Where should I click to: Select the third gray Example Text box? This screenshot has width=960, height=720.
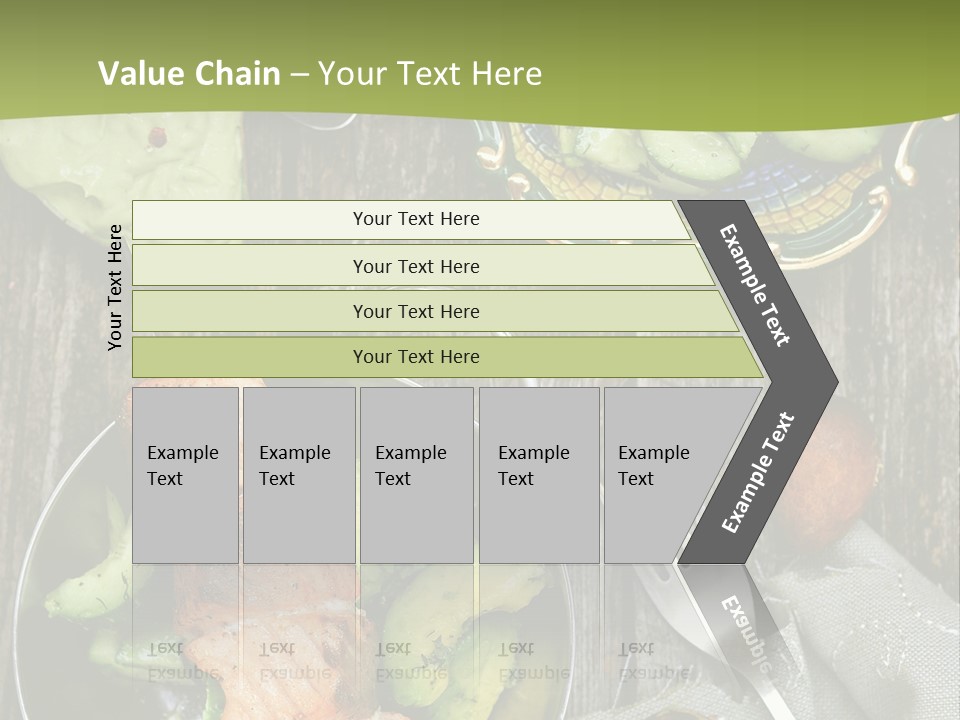tap(415, 475)
